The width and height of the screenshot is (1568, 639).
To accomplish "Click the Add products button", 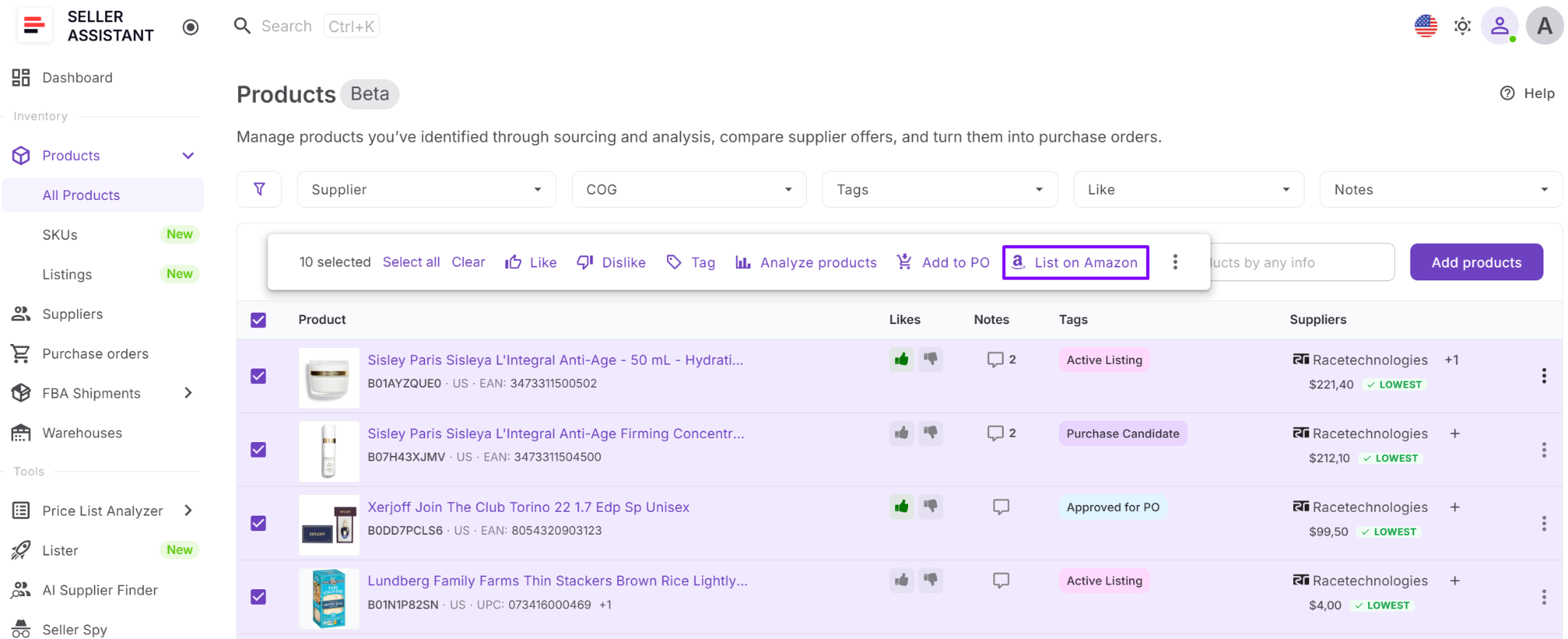I will click(1475, 262).
